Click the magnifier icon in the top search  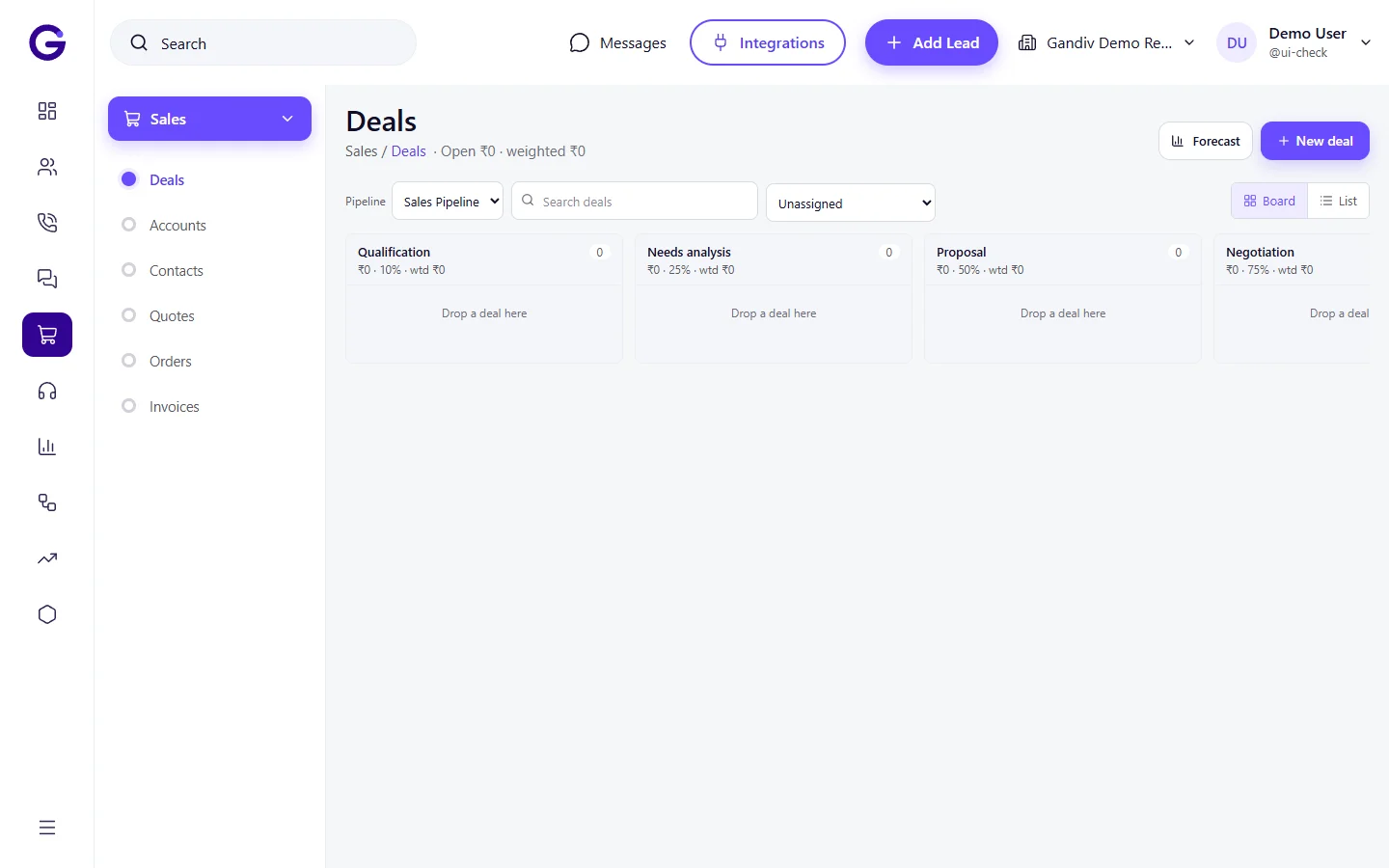point(139,42)
